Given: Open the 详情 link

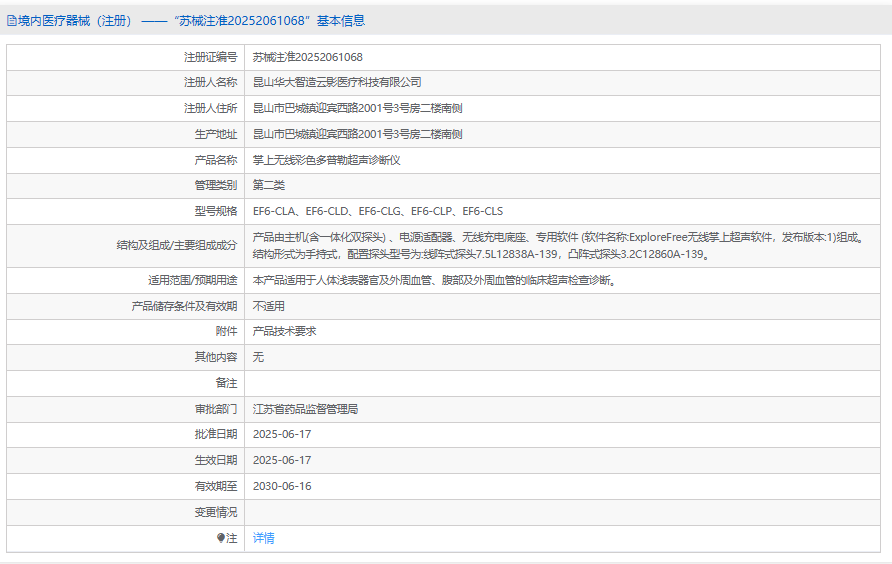Looking at the screenshot, I should pos(263,538).
